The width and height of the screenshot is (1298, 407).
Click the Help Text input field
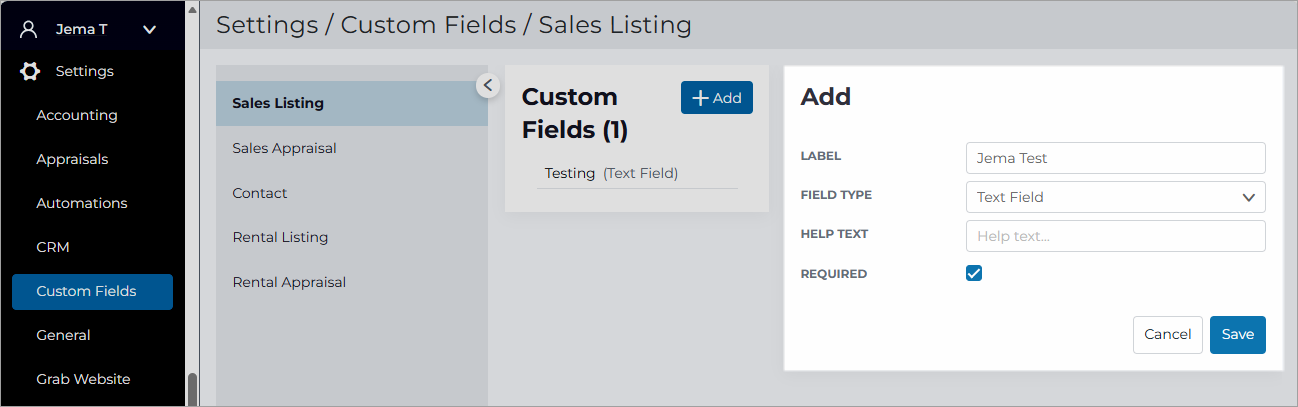pyautogui.click(x=1116, y=236)
